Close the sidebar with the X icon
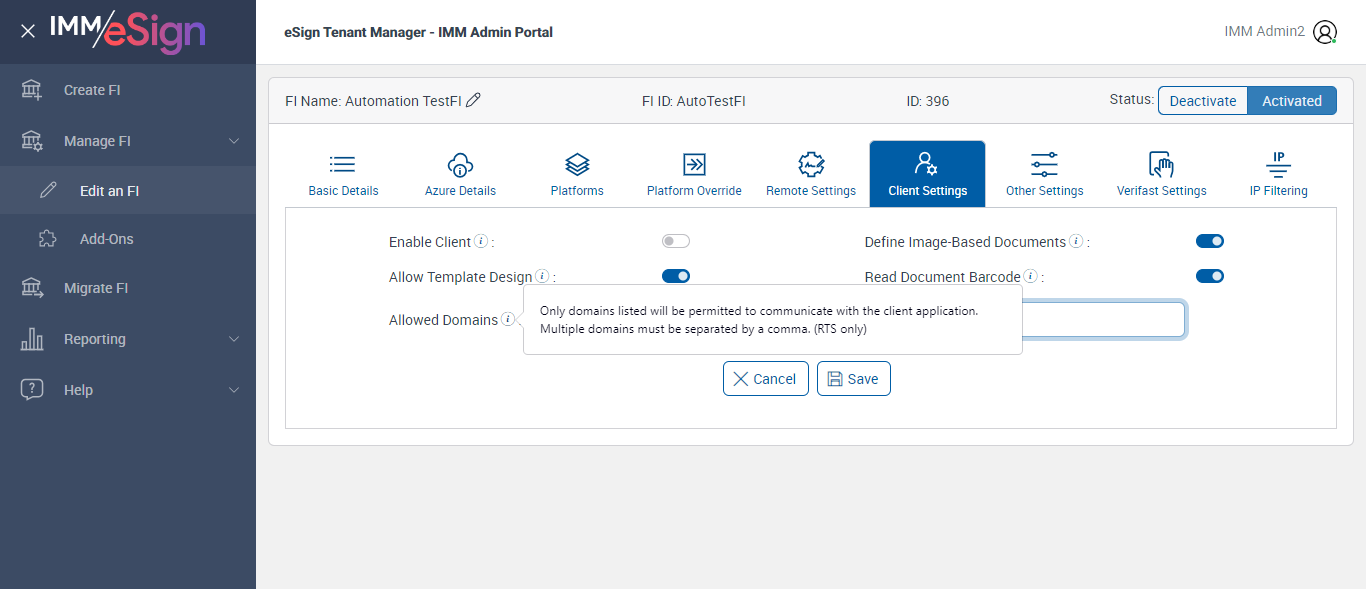The width and height of the screenshot is (1366, 589). point(28,31)
